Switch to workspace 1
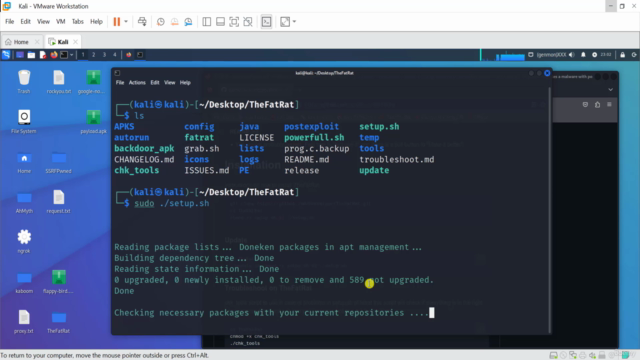Viewport: 640px width, 360px height. [x=83, y=55]
